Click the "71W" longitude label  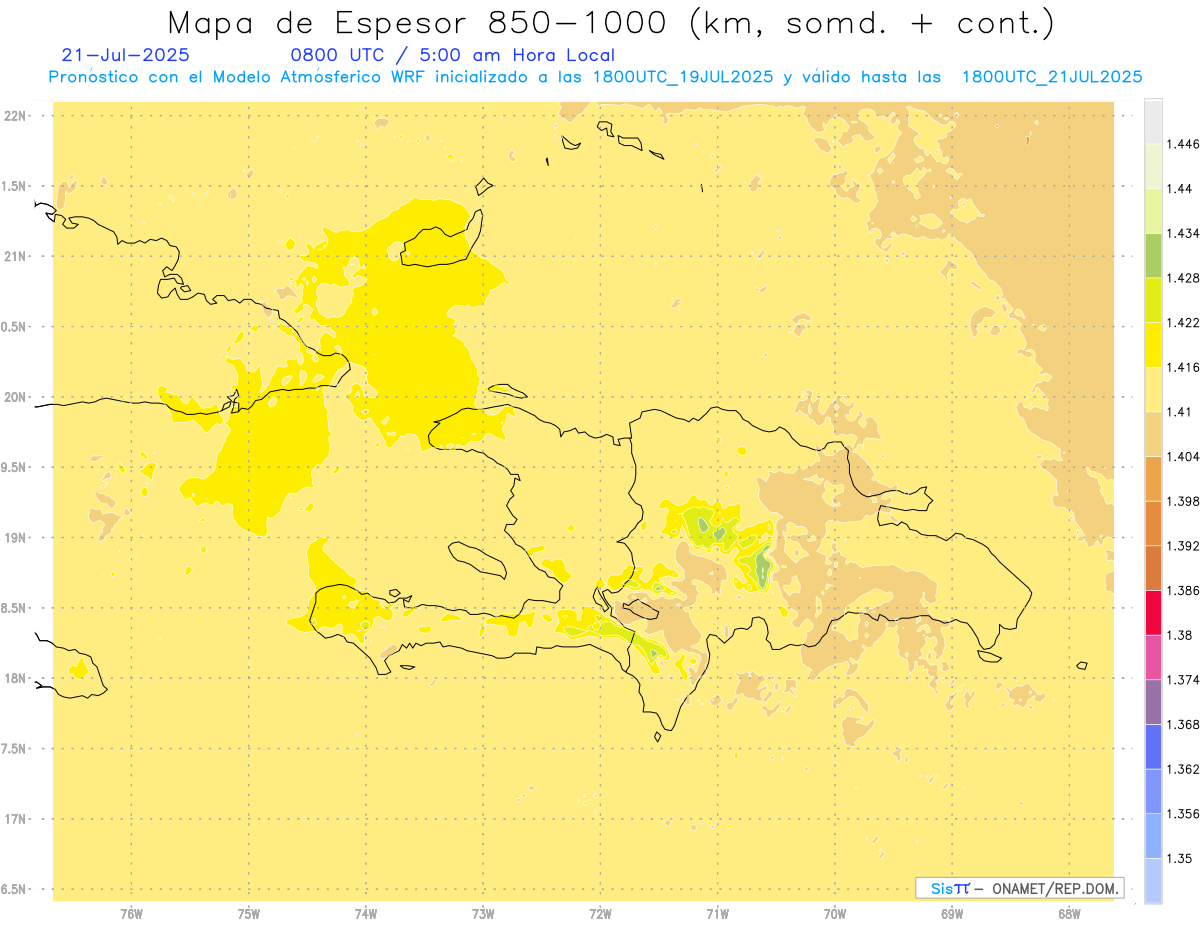tap(717, 914)
